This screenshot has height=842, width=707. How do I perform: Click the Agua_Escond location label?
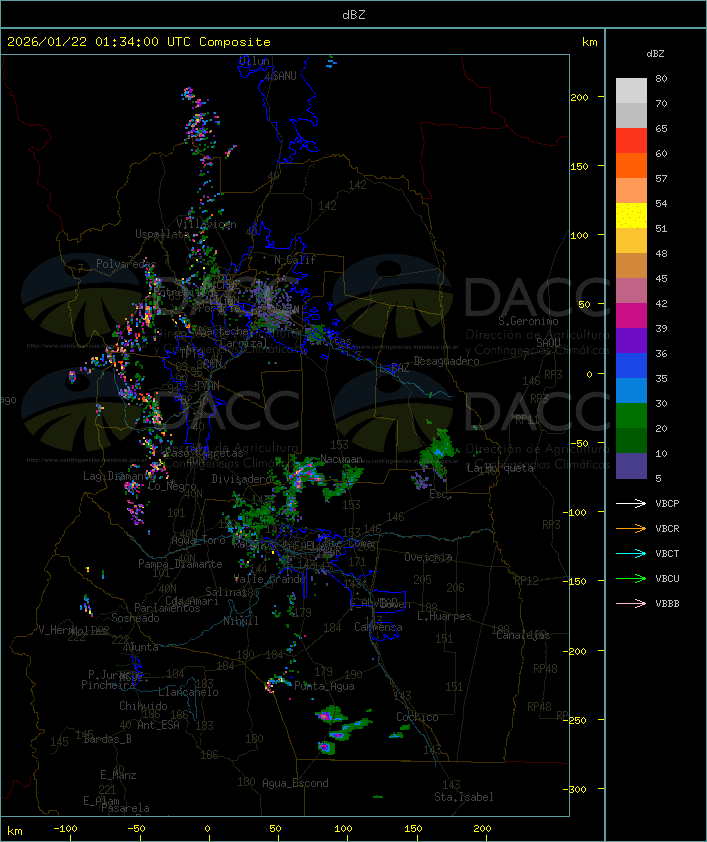pyautogui.click(x=295, y=783)
